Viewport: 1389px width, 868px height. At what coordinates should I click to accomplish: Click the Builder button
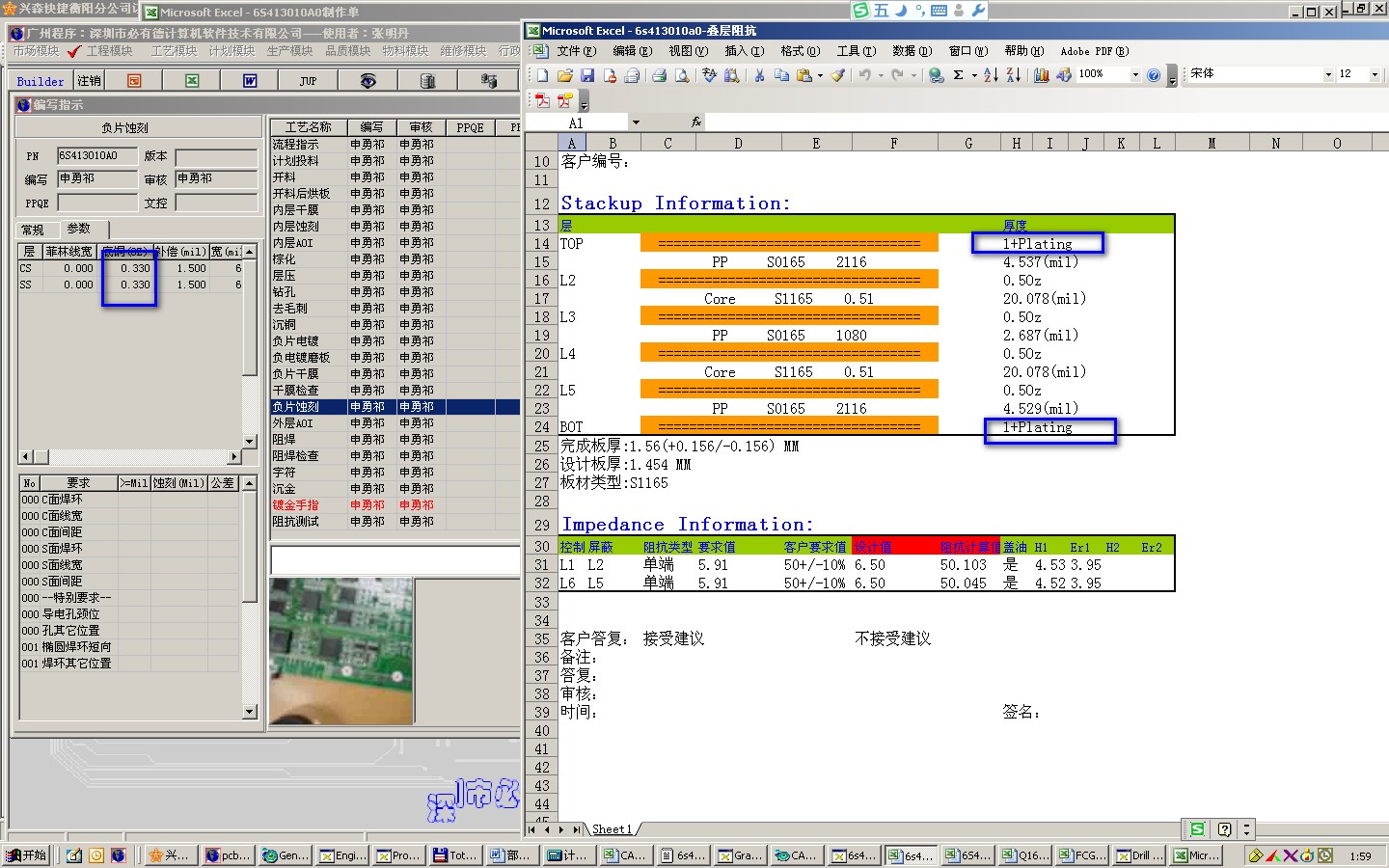41,81
